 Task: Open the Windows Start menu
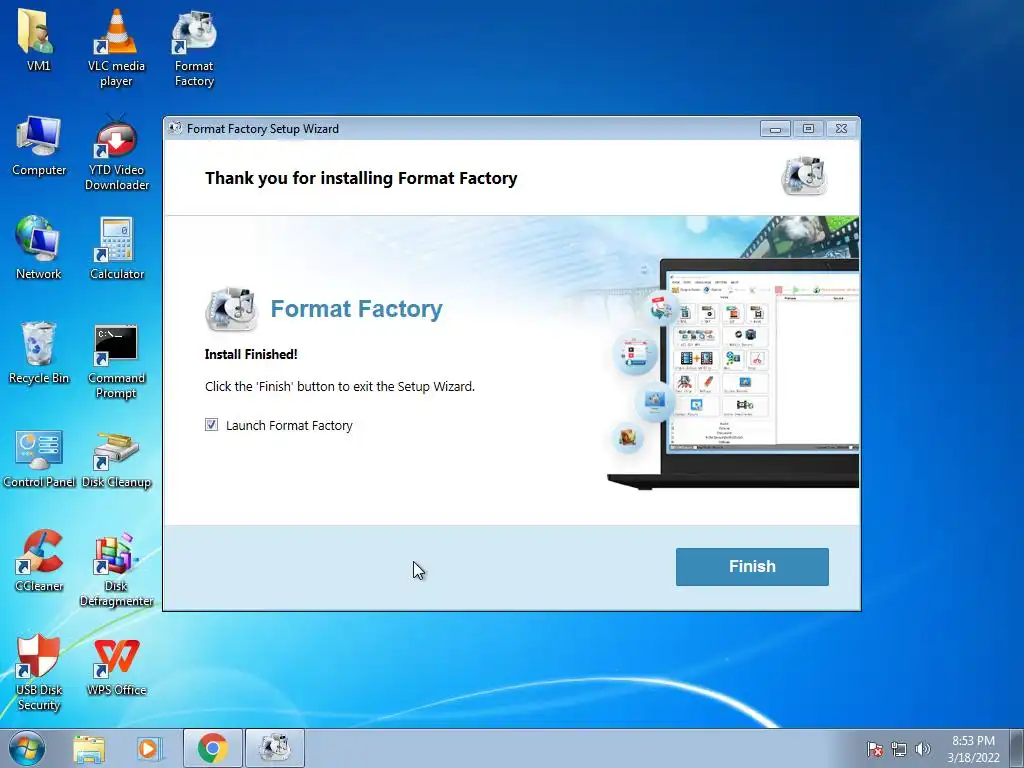click(x=27, y=748)
